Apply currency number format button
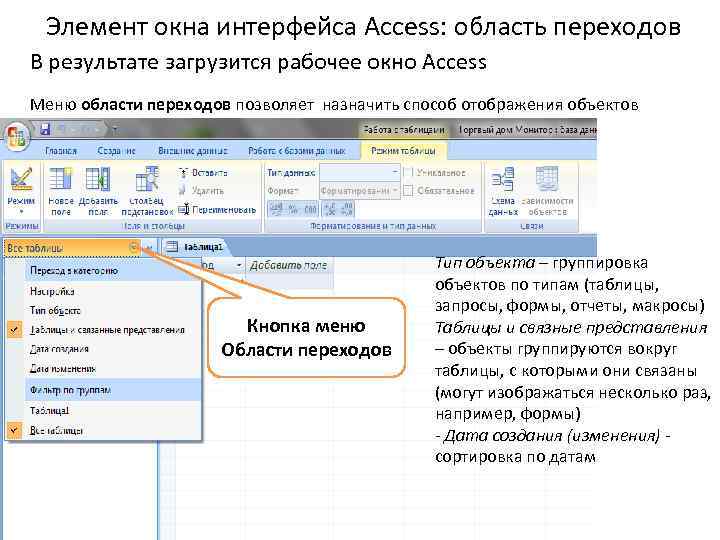 276,209
